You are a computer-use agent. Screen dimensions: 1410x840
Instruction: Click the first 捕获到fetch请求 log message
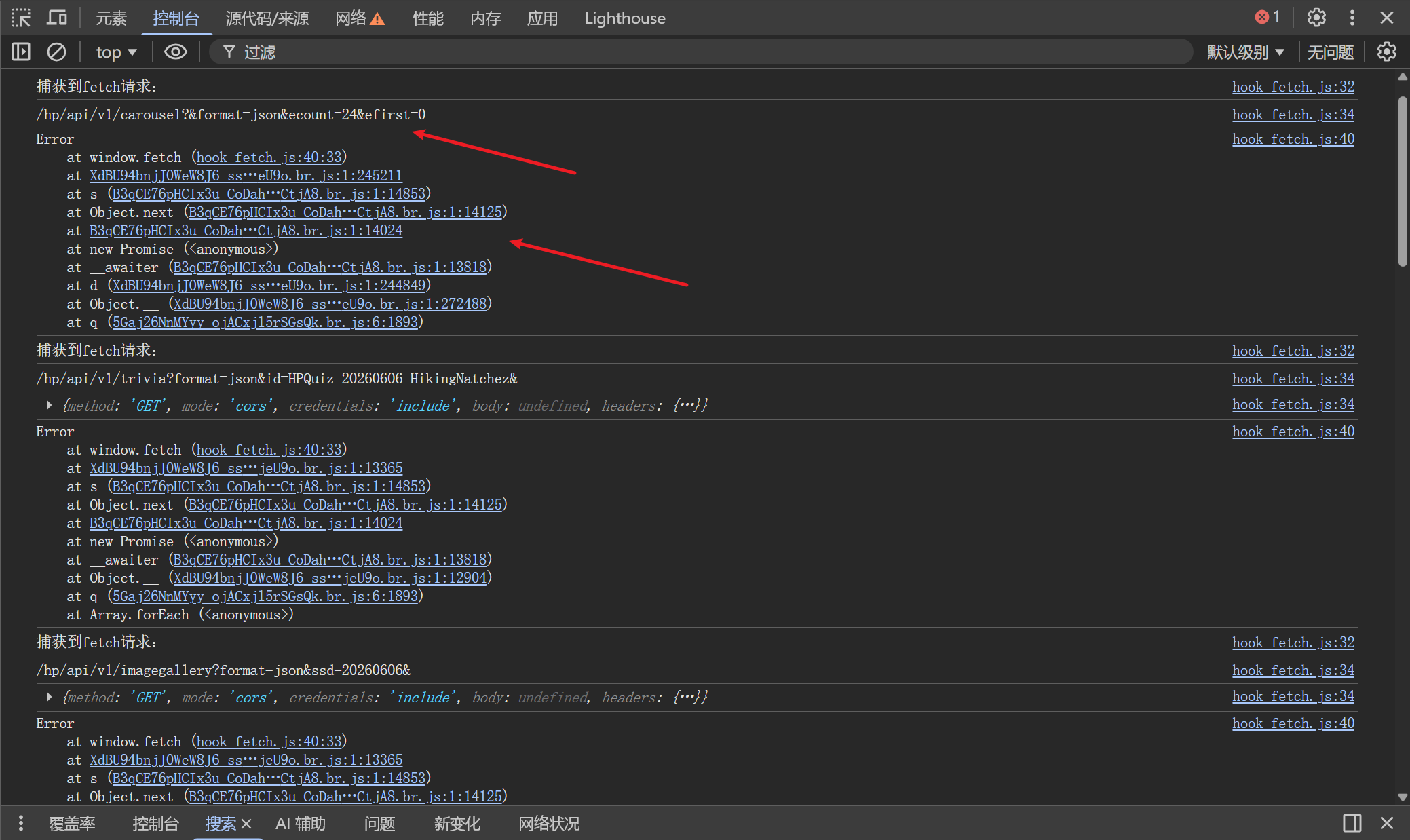pyautogui.click(x=97, y=87)
